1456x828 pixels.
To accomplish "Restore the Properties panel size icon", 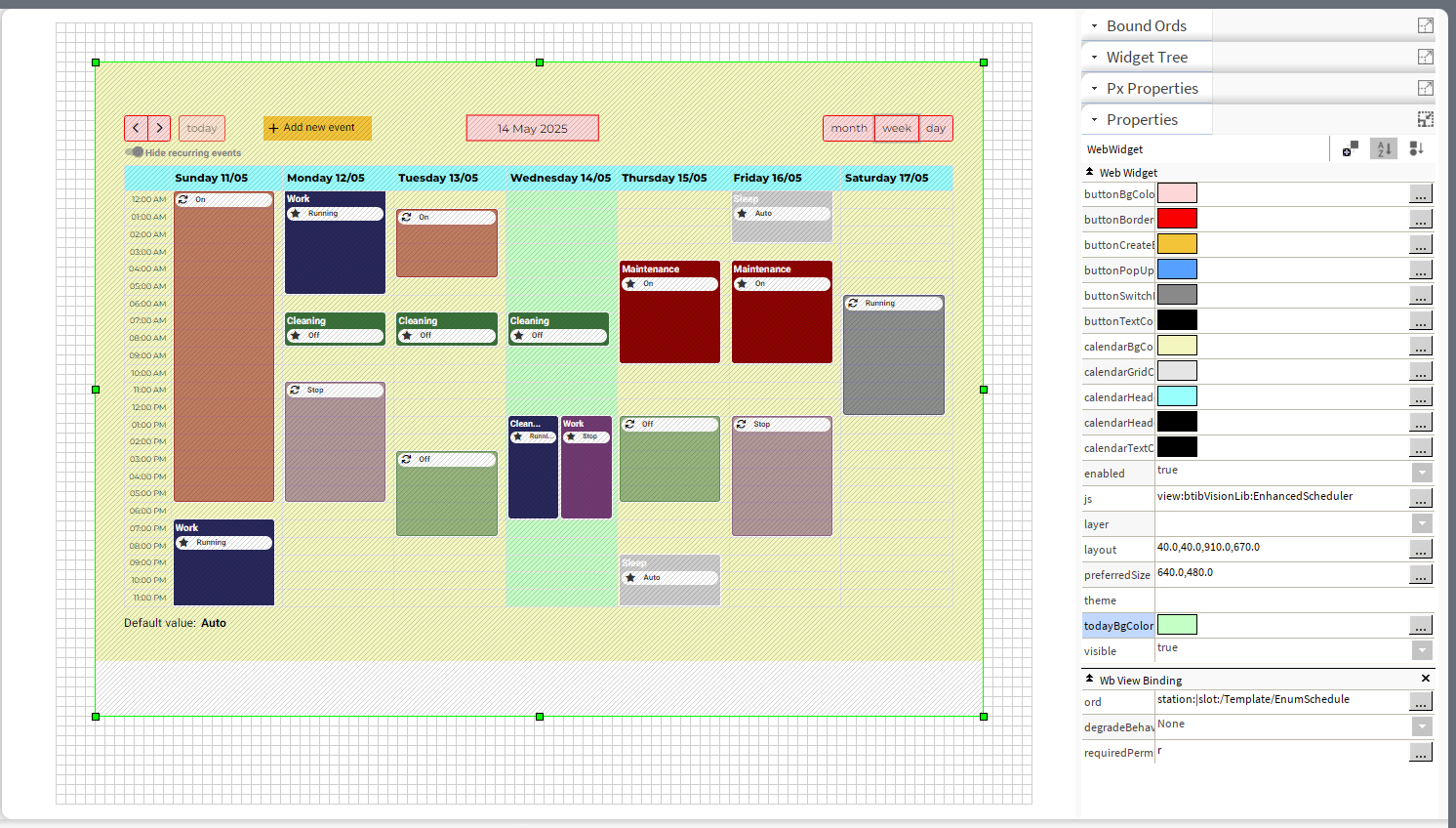I will click(x=1425, y=119).
